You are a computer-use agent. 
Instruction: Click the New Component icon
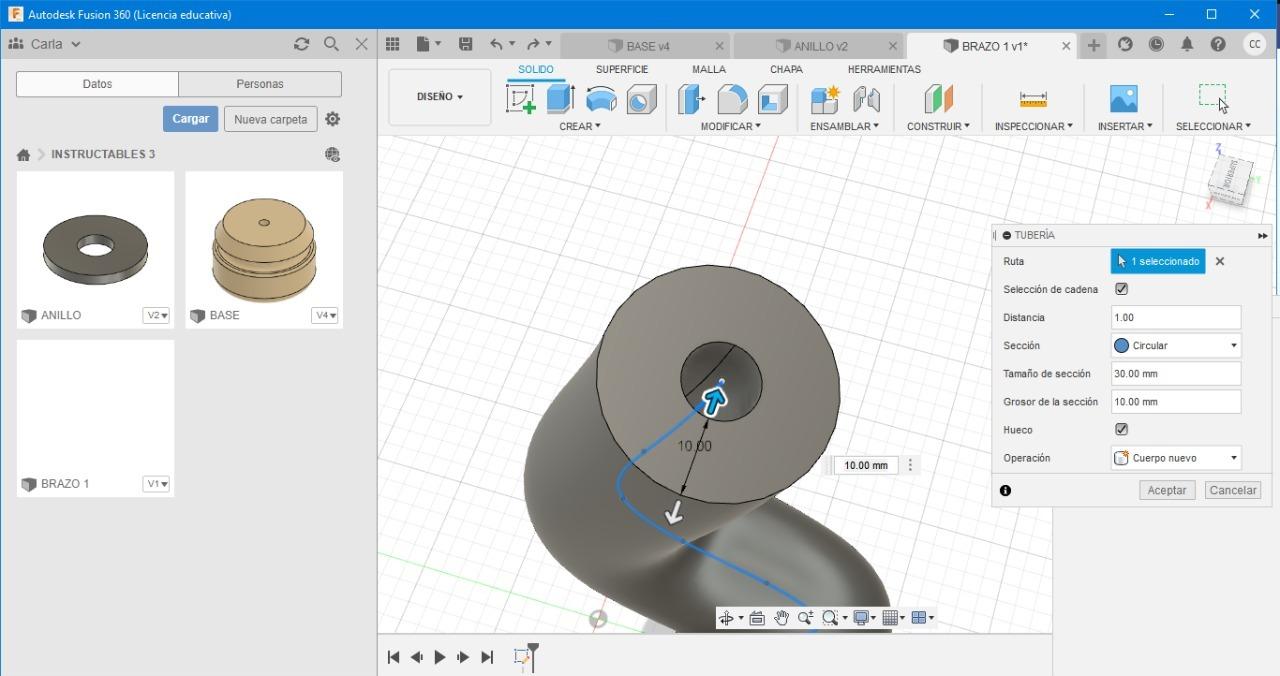coord(825,99)
